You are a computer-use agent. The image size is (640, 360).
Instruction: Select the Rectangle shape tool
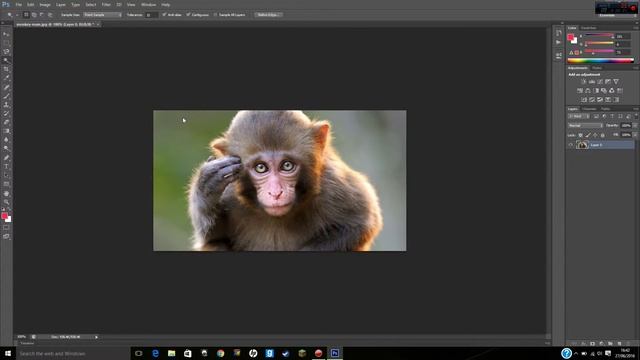click(6, 184)
